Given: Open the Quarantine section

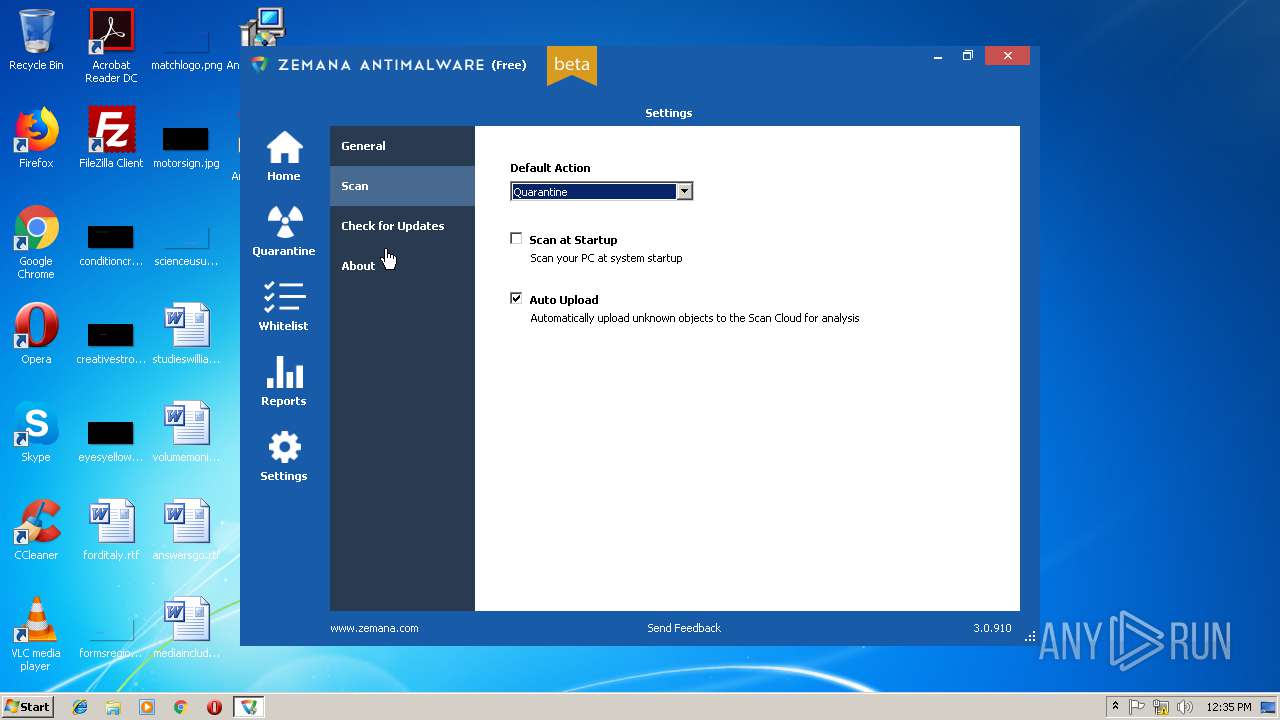Looking at the screenshot, I should point(284,231).
